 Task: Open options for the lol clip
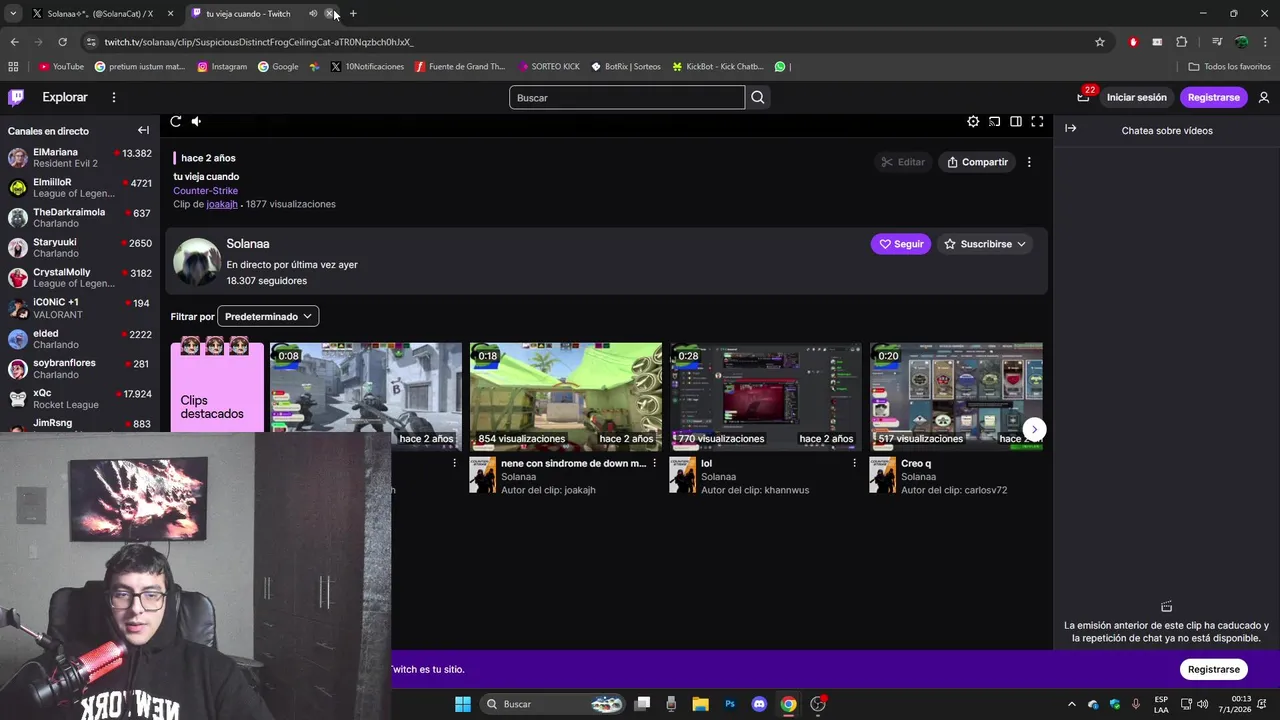[x=854, y=463]
